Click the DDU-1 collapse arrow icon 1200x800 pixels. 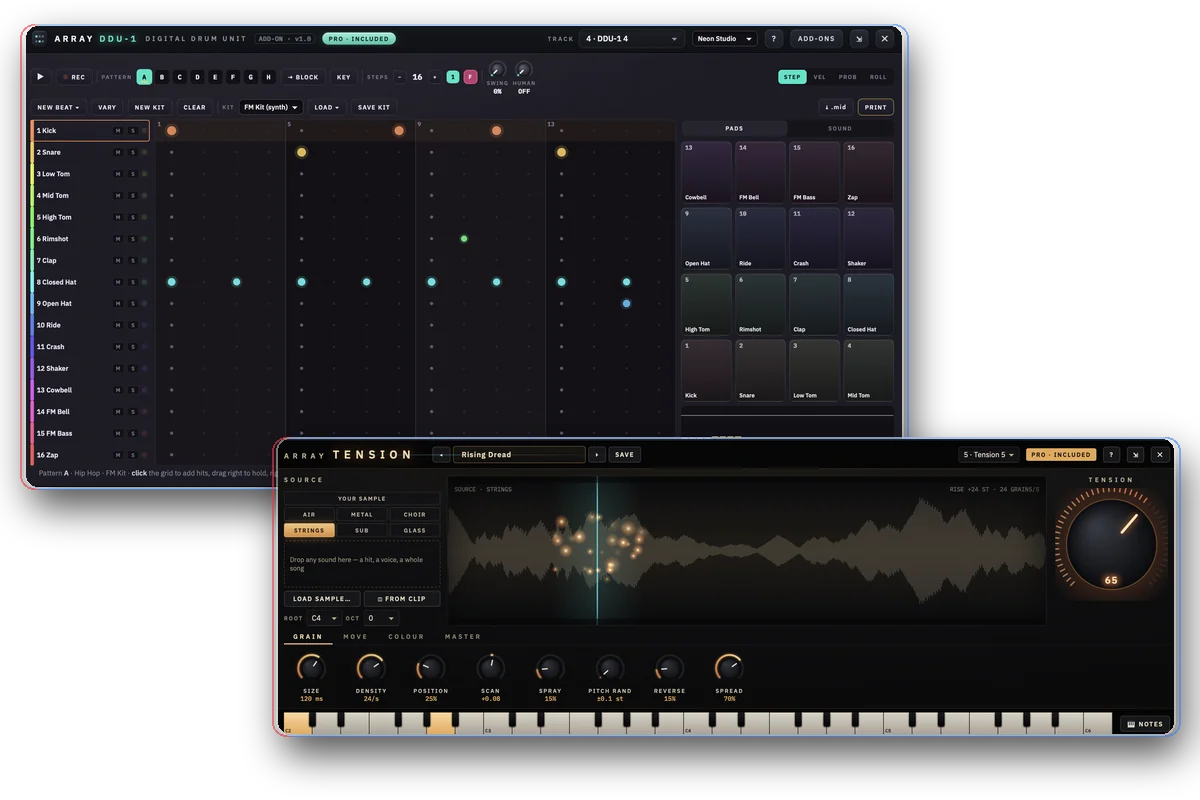point(859,39)
